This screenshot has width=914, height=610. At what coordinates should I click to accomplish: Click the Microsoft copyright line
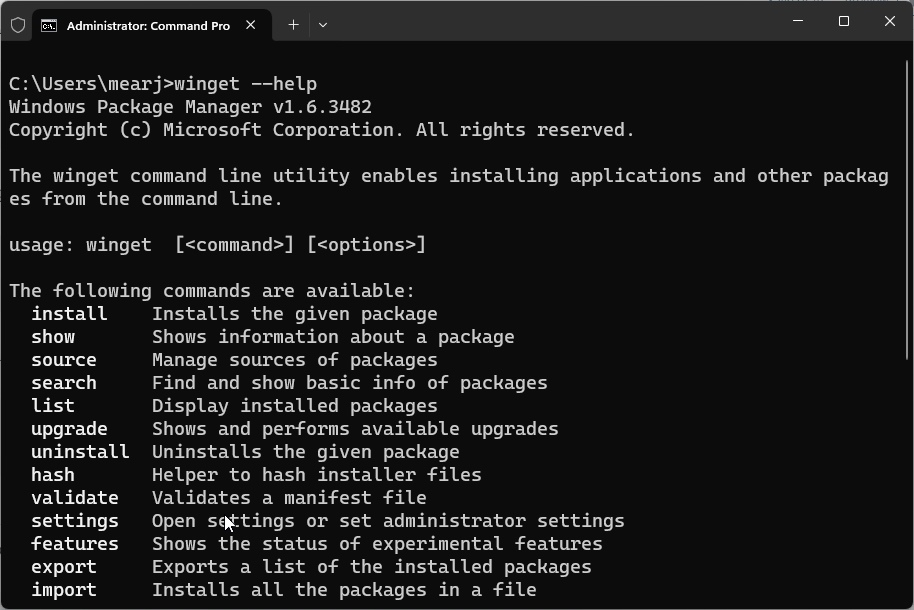point(320,129)
